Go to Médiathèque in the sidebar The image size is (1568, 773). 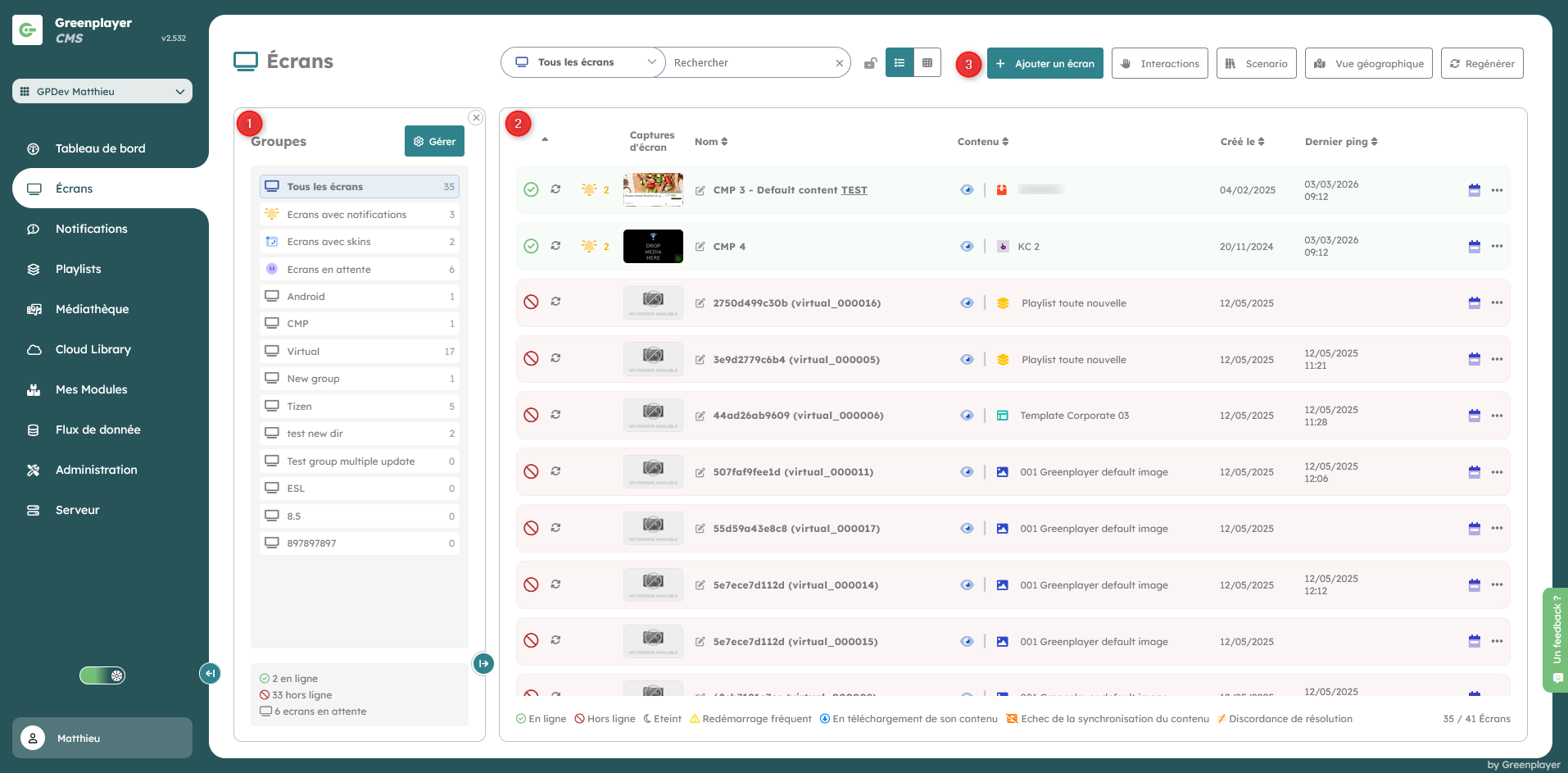click(x=92, y=309)
